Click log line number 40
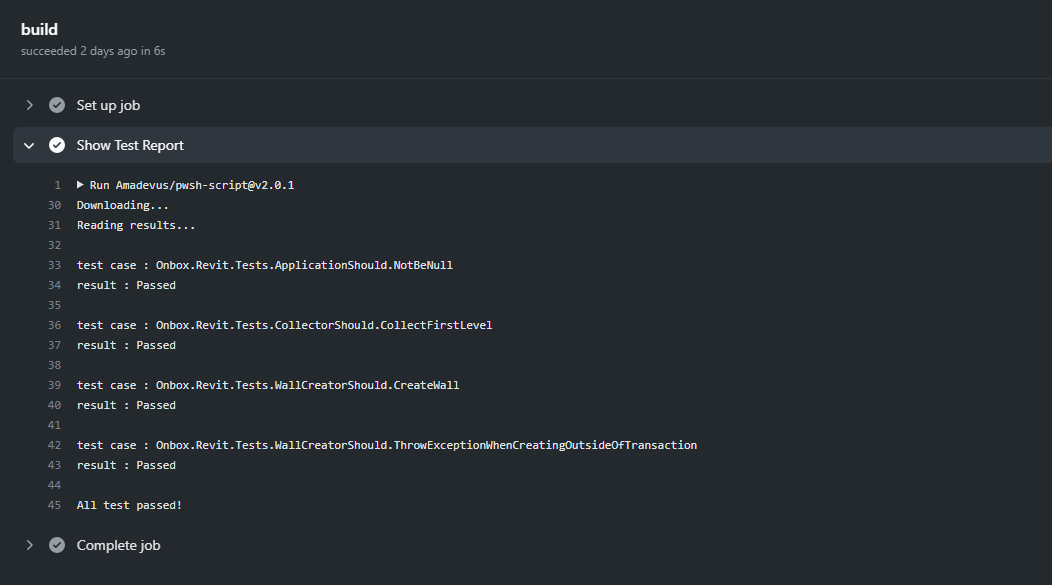This screenshot has width=1052, height=585. (54, 405)
